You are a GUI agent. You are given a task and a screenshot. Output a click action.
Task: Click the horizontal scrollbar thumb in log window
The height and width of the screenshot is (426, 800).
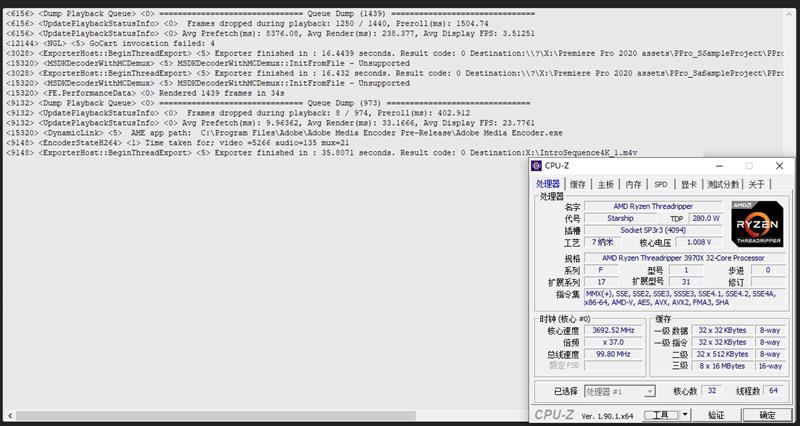[x=216, y=416]
